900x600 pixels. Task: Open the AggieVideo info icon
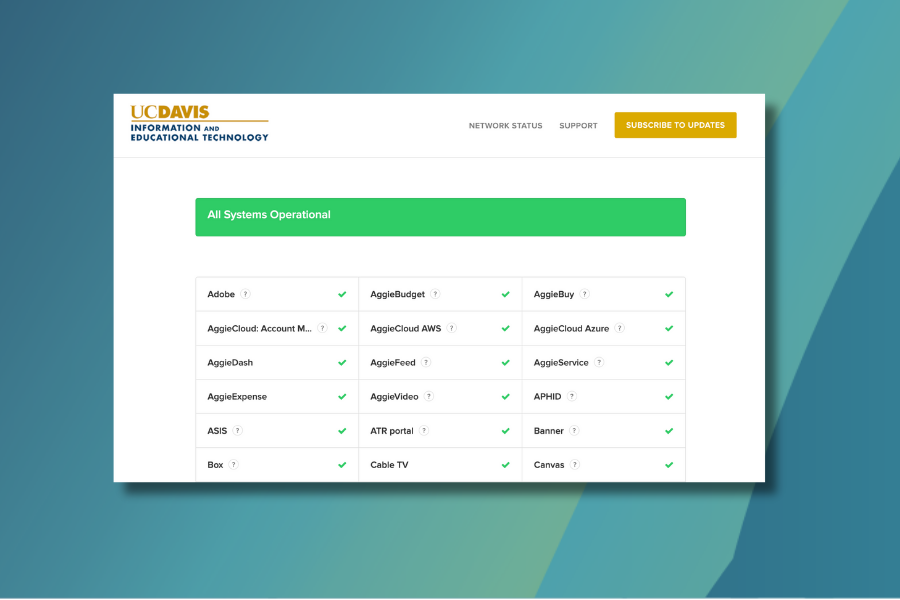tap(429, 396)
